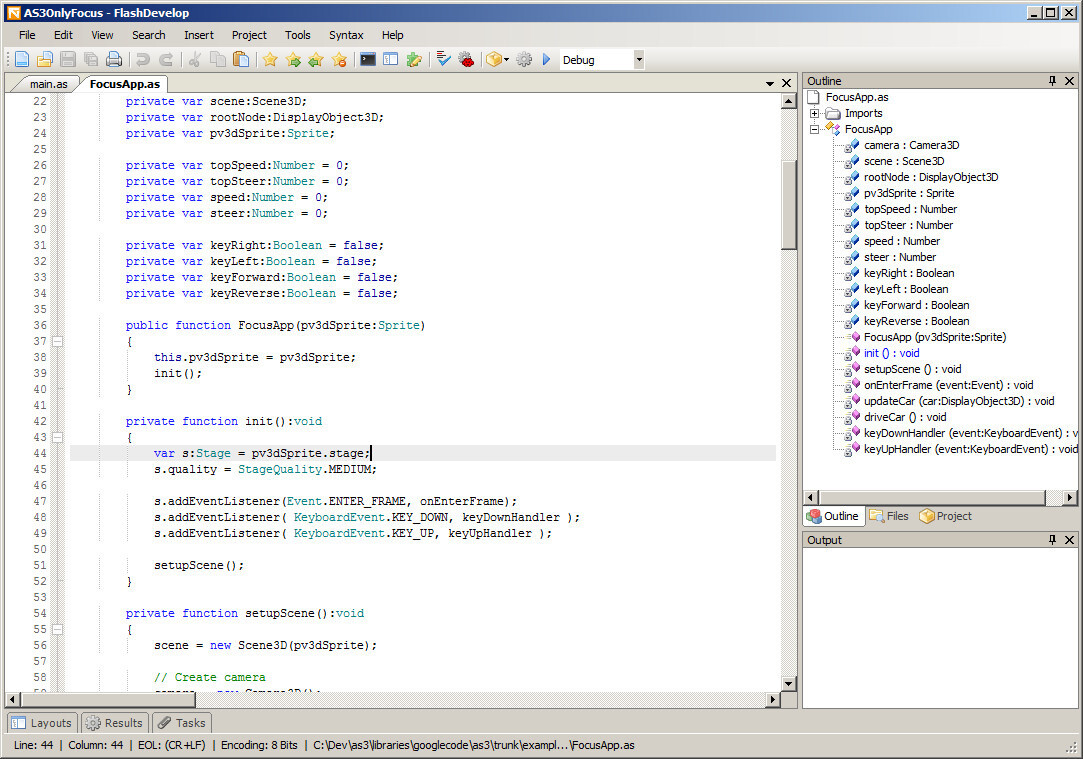The image size is (1083, 759).
Task: Go to next bookmark star icon
Action: click(x=293, y=60)
